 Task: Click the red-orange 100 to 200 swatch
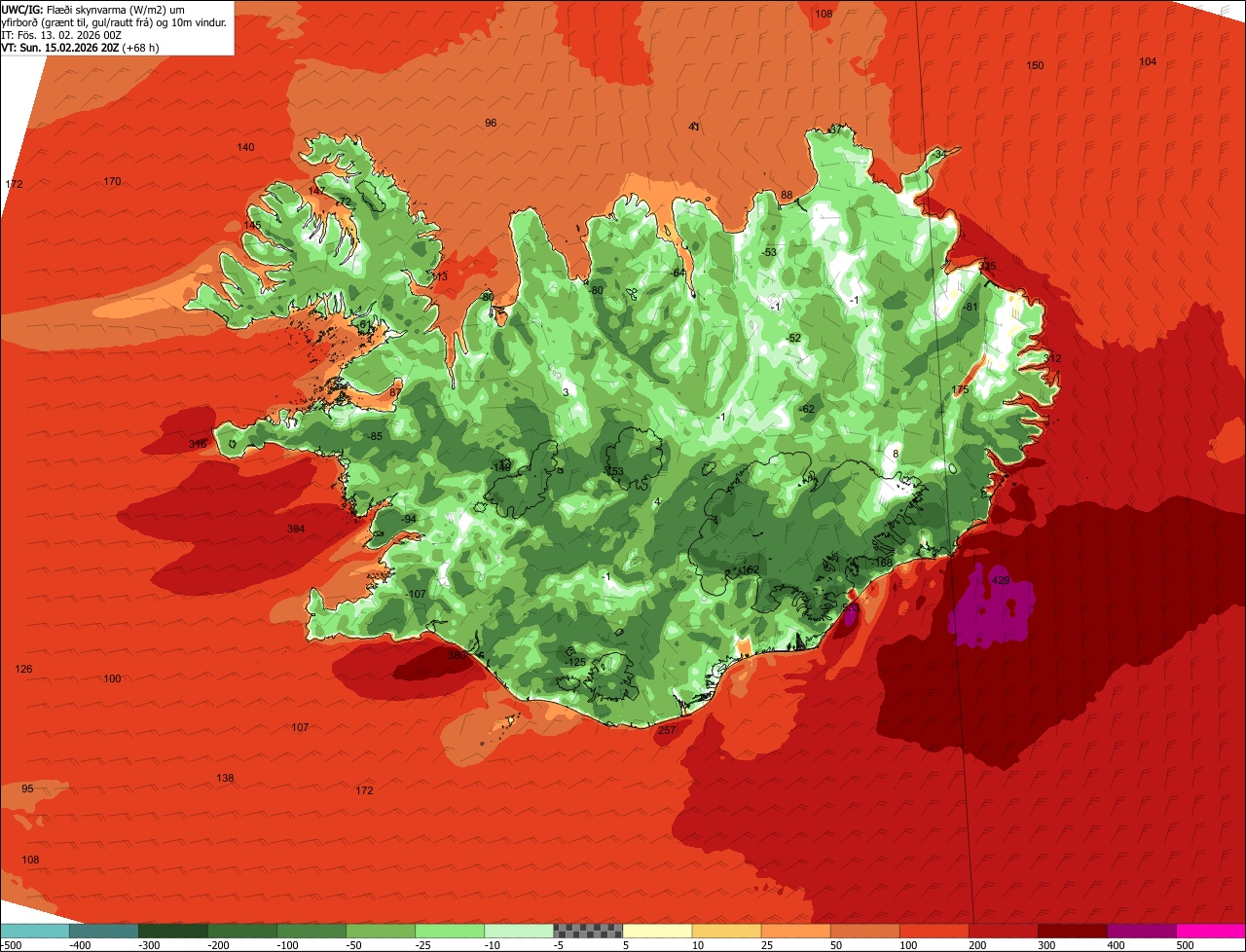(934, 931)
